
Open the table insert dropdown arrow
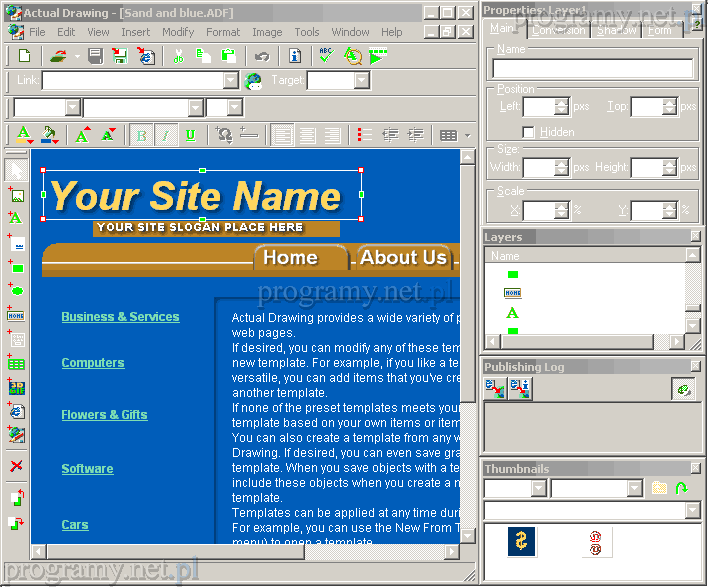pyautogui.click(x=467, y=135)
